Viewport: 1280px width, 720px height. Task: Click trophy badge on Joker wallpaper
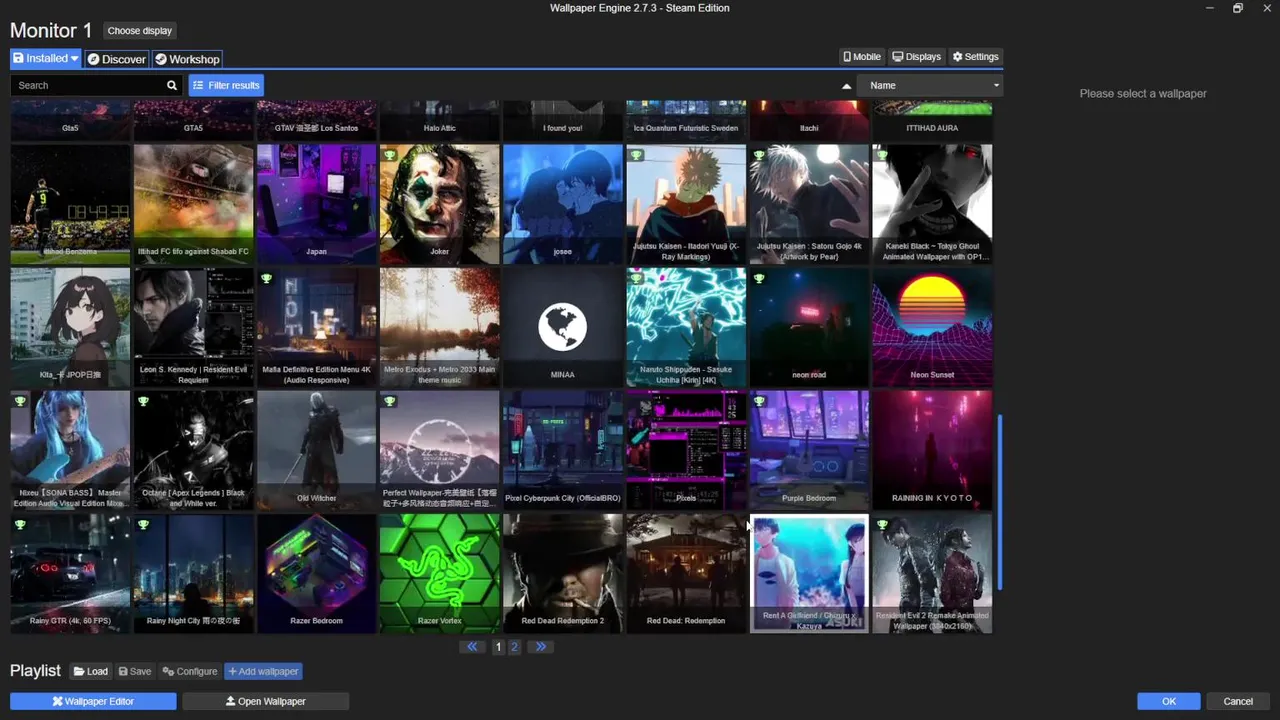pos(390,155)
